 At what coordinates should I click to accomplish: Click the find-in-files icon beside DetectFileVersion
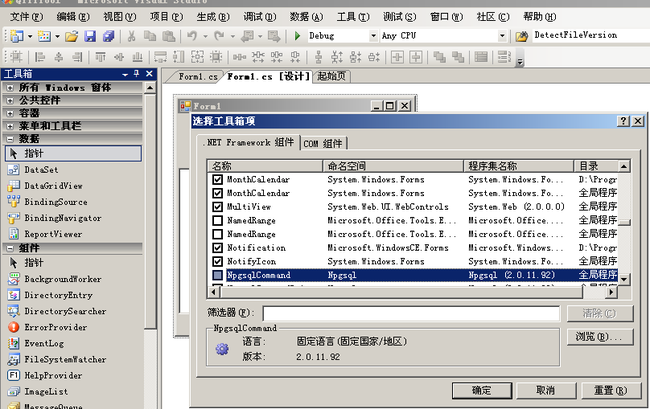click(x=521, y=36)
